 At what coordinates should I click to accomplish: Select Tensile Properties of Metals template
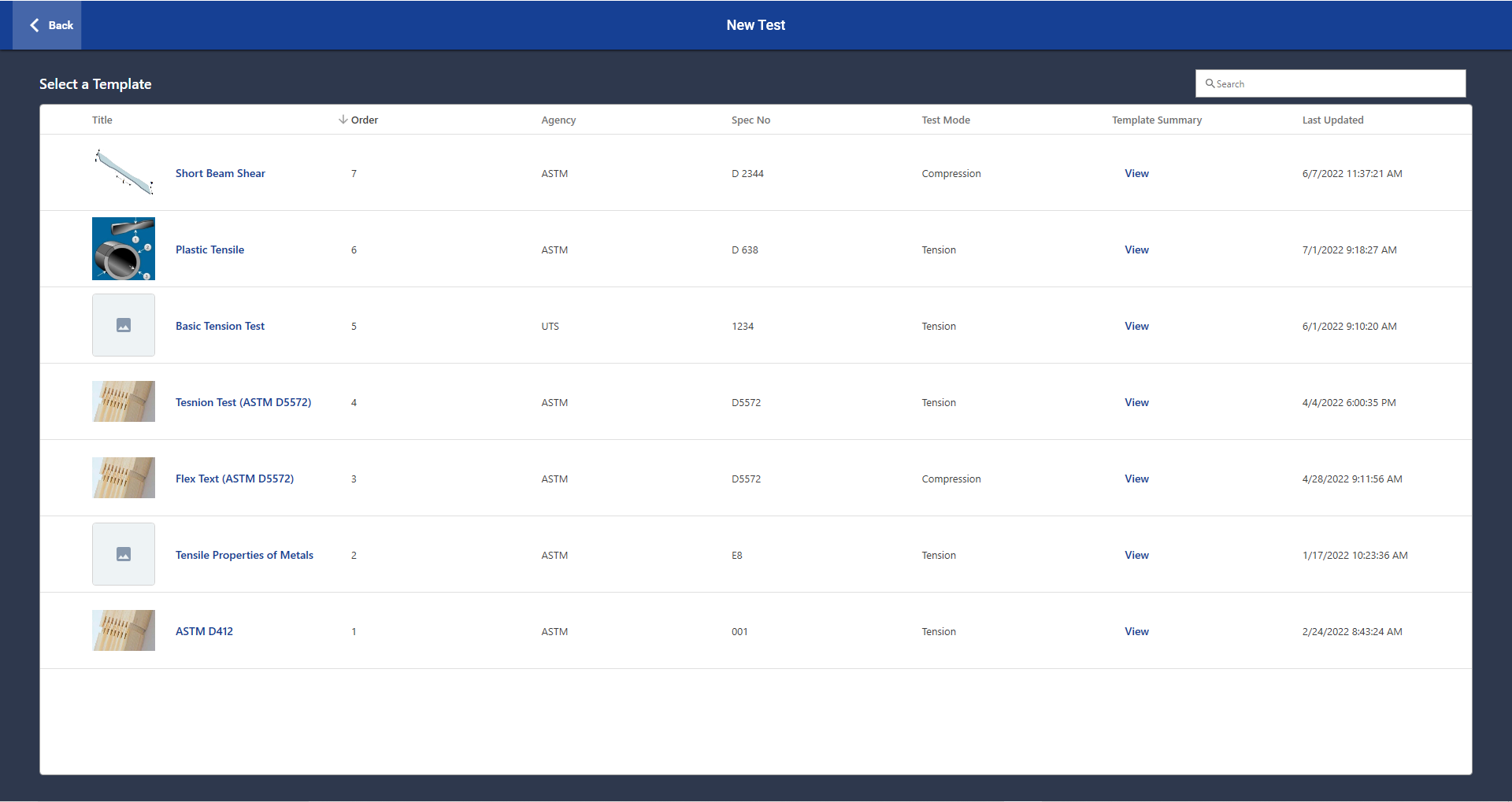click(x=244, y=555)
